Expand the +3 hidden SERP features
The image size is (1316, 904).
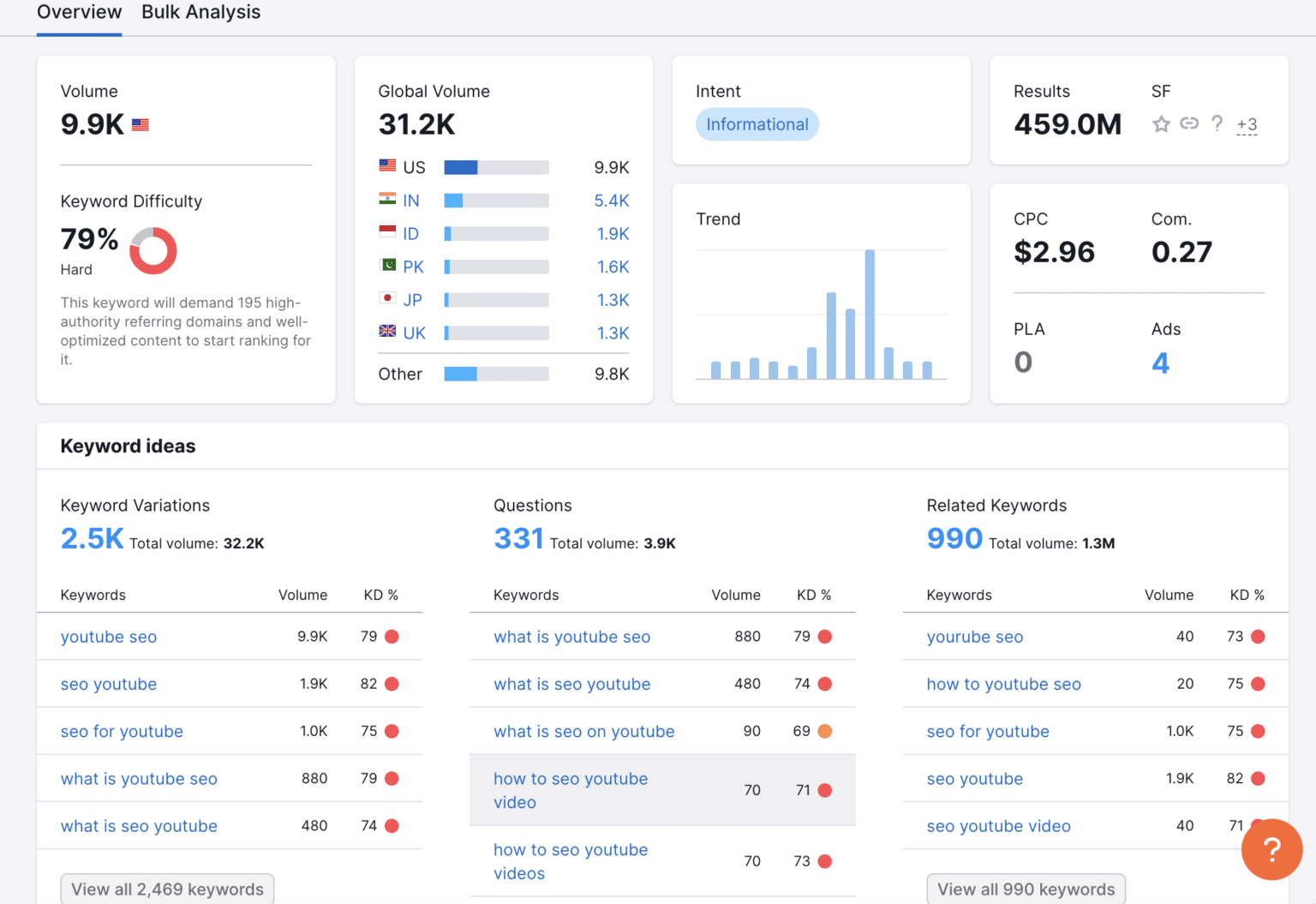tap(1247, 125)
